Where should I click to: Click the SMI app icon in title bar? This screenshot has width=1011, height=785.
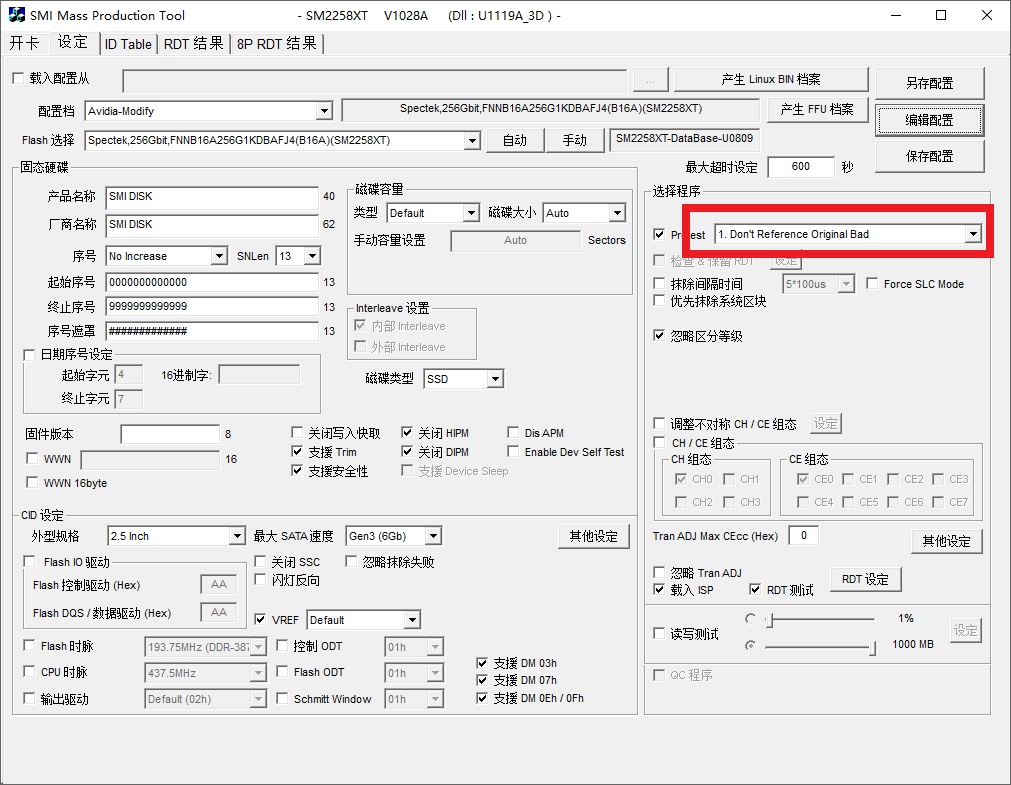[17, 15]
